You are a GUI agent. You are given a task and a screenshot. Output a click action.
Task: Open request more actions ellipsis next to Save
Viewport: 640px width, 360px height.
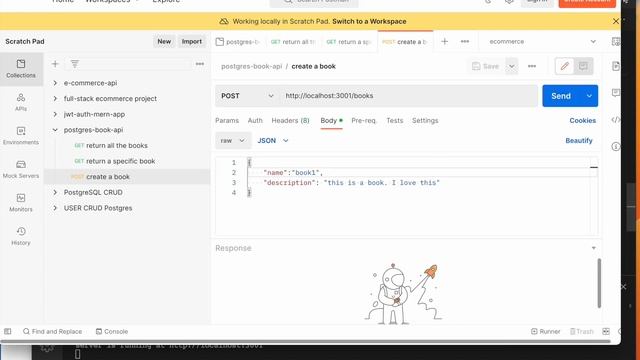(x=532, y=66)
